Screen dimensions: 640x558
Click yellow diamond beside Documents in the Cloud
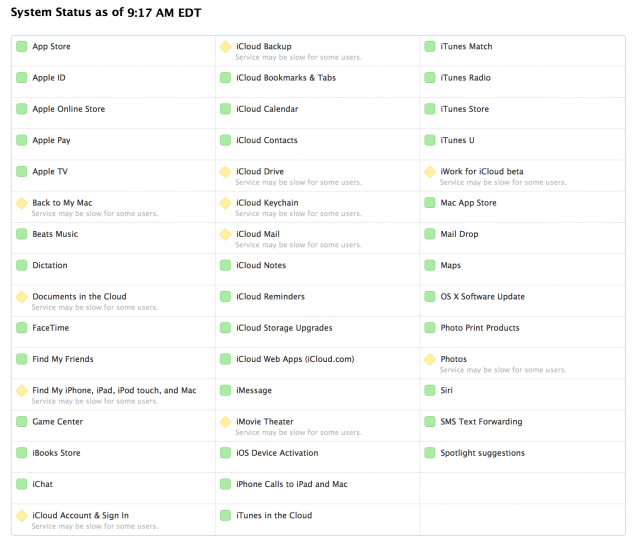pos(22,297)
